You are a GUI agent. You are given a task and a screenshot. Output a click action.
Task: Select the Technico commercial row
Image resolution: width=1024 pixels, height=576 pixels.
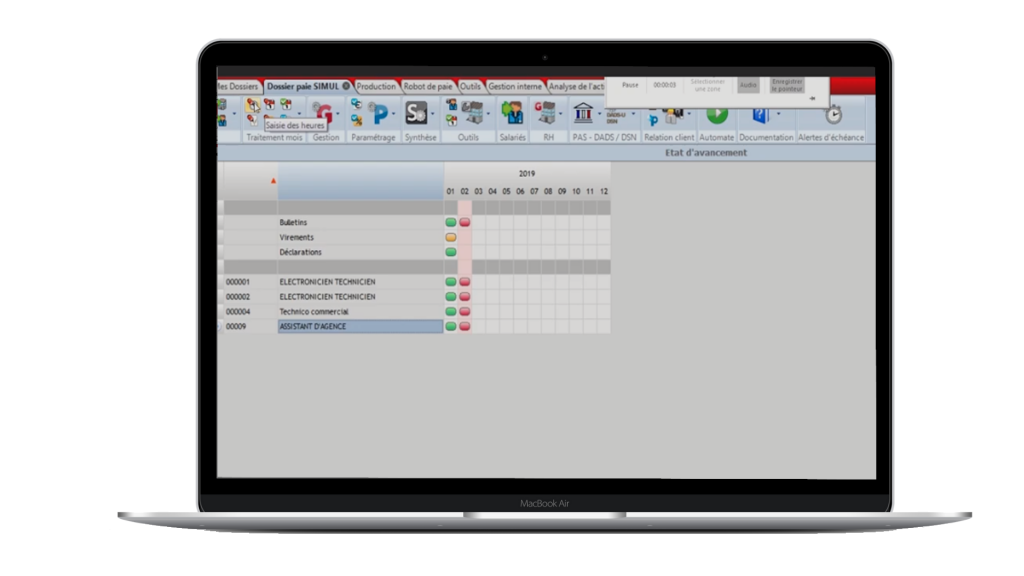pos(314,312)
